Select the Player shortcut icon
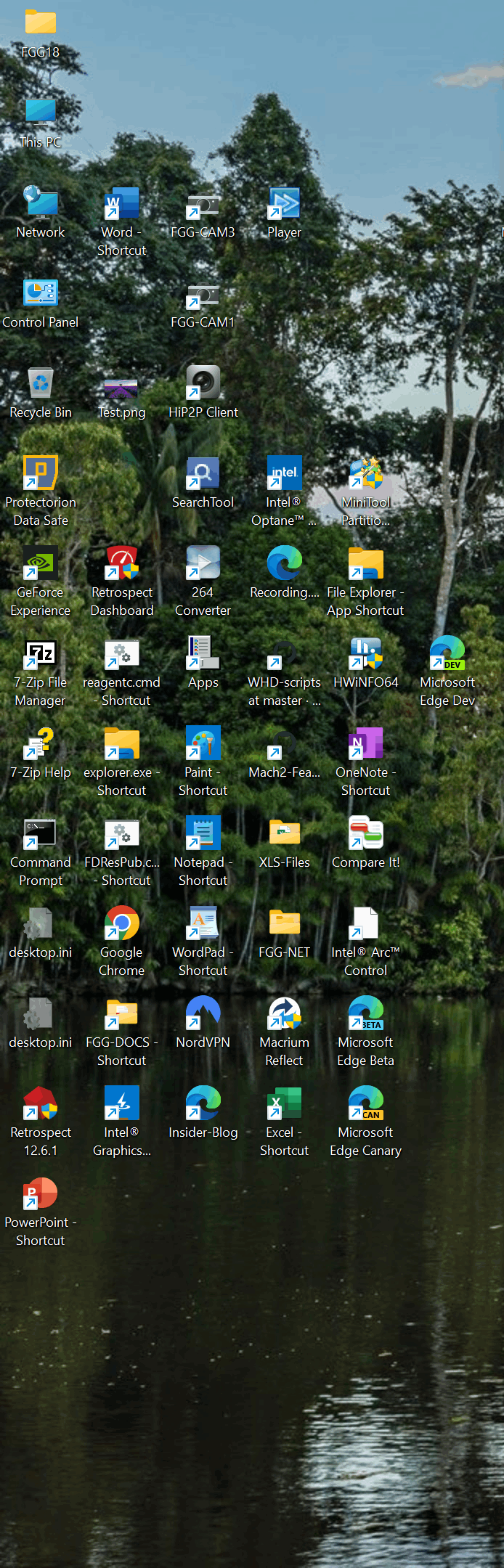The width and height of the screenshot is (504, 1568). tap(285, 203)
